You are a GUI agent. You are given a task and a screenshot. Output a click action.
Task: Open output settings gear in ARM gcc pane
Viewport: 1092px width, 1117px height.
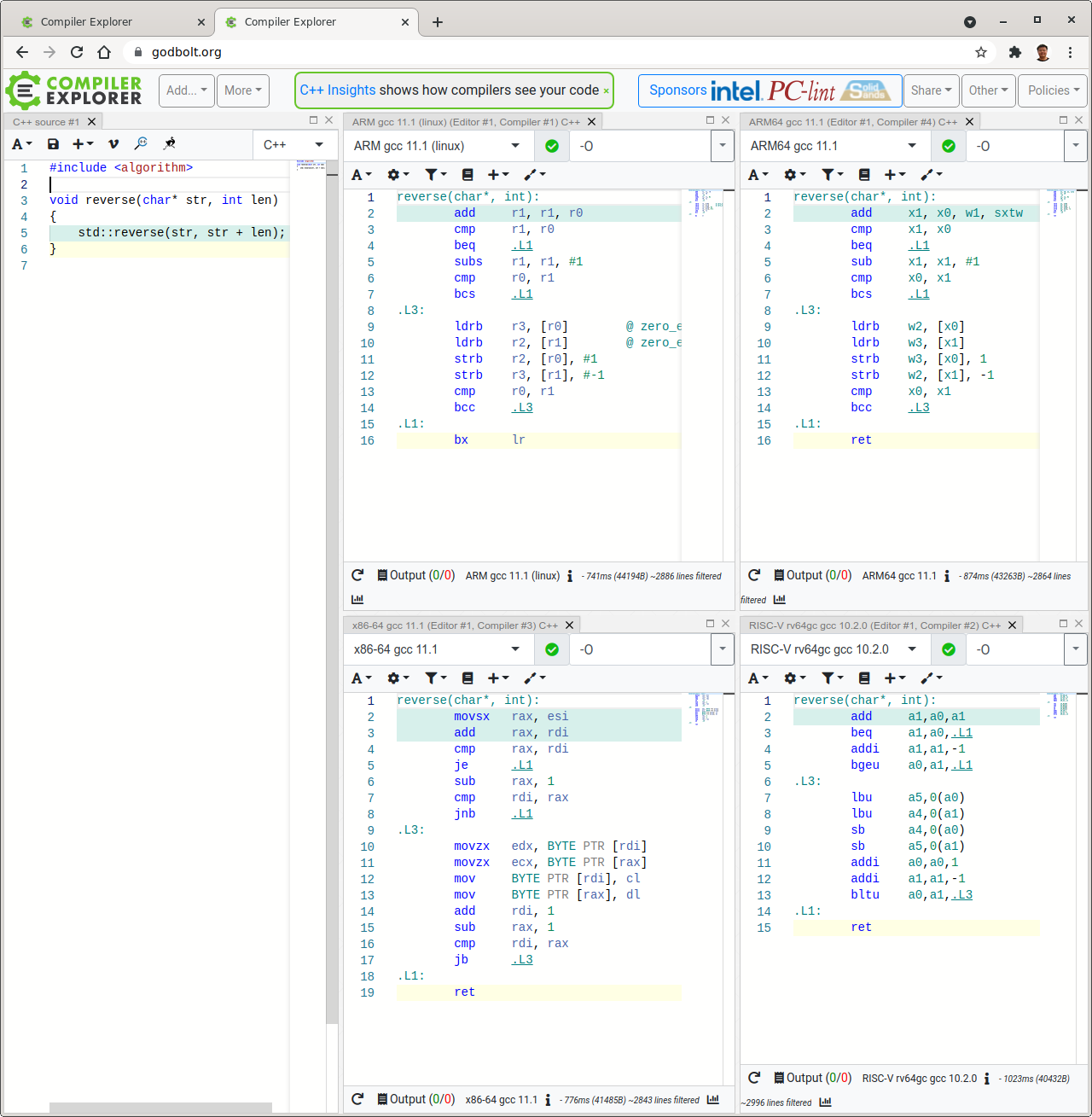tap(398, 174)
